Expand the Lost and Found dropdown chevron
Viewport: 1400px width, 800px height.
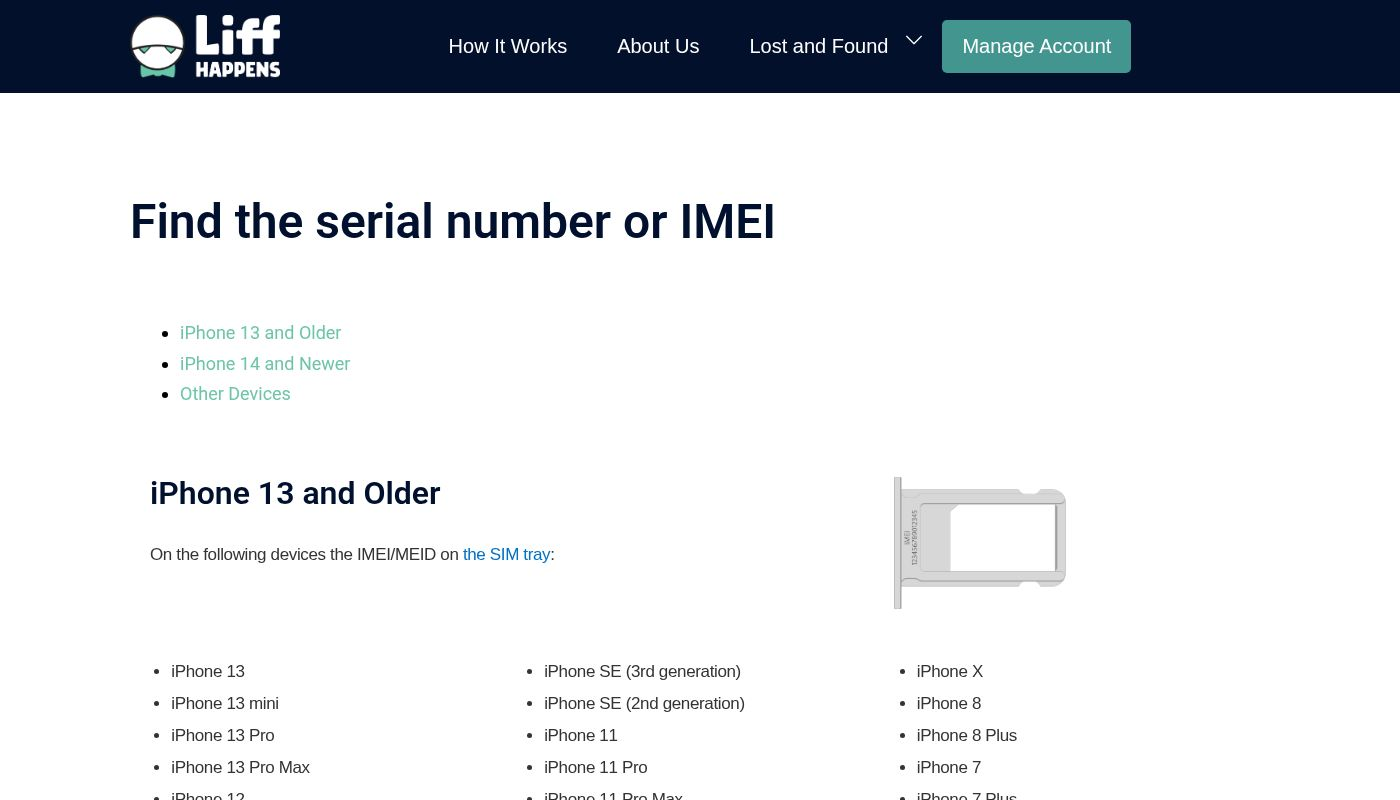[x=914, y=40]
